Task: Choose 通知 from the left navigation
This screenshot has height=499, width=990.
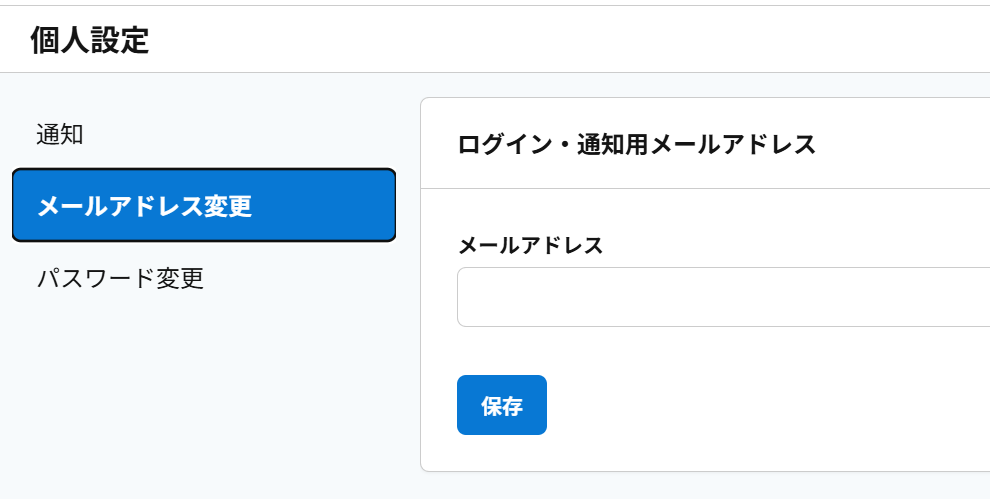Action: coord(60,134)
